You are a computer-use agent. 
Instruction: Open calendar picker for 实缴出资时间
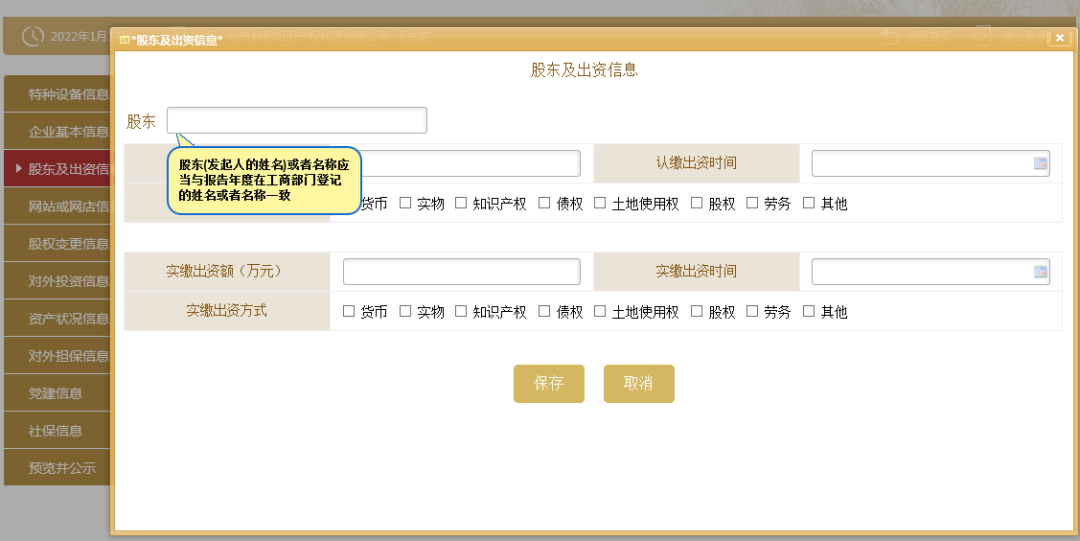coord(1040,272)
